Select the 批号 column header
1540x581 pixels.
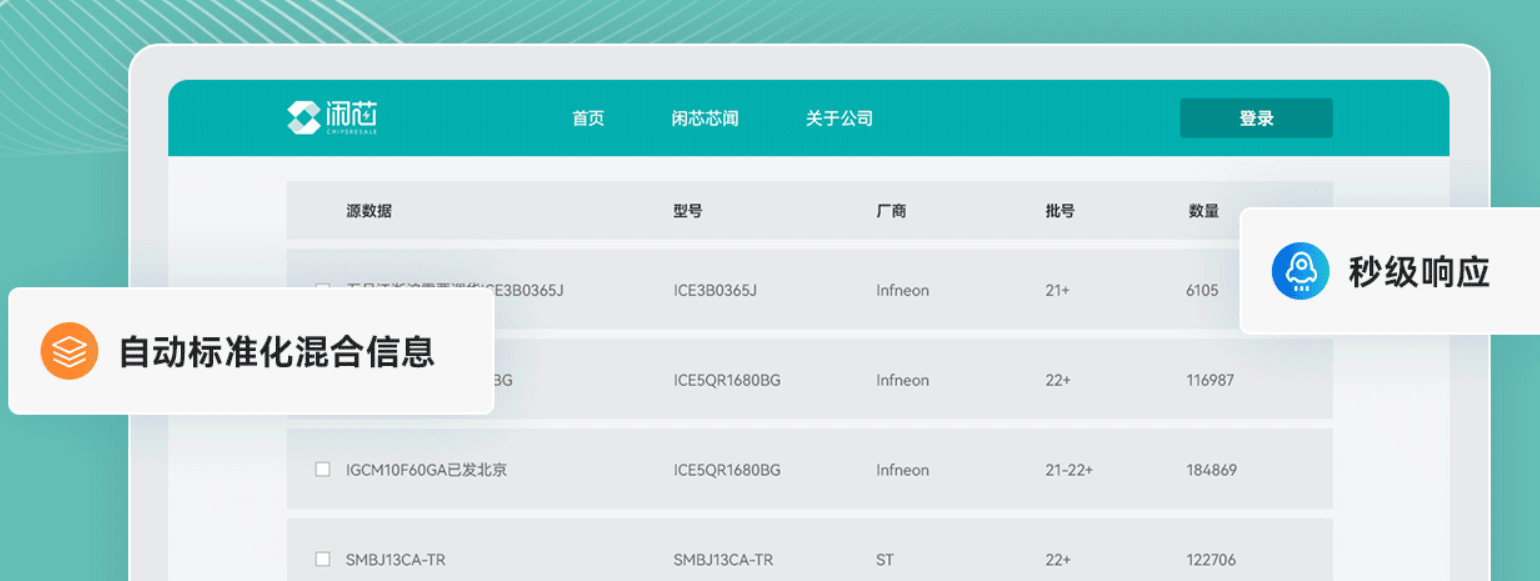(x=1060, y=211)
